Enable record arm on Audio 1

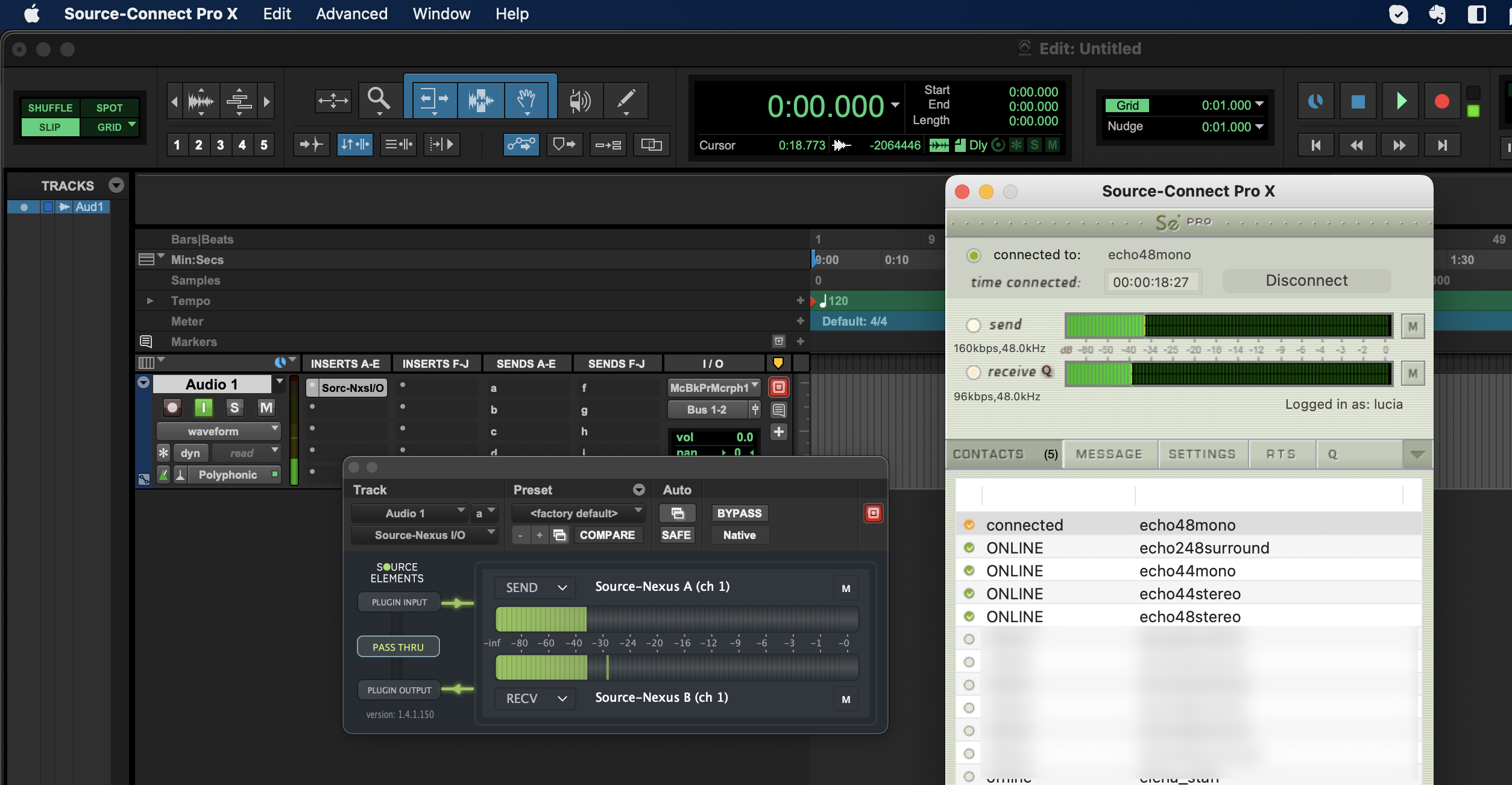click(x=172, y=408)
